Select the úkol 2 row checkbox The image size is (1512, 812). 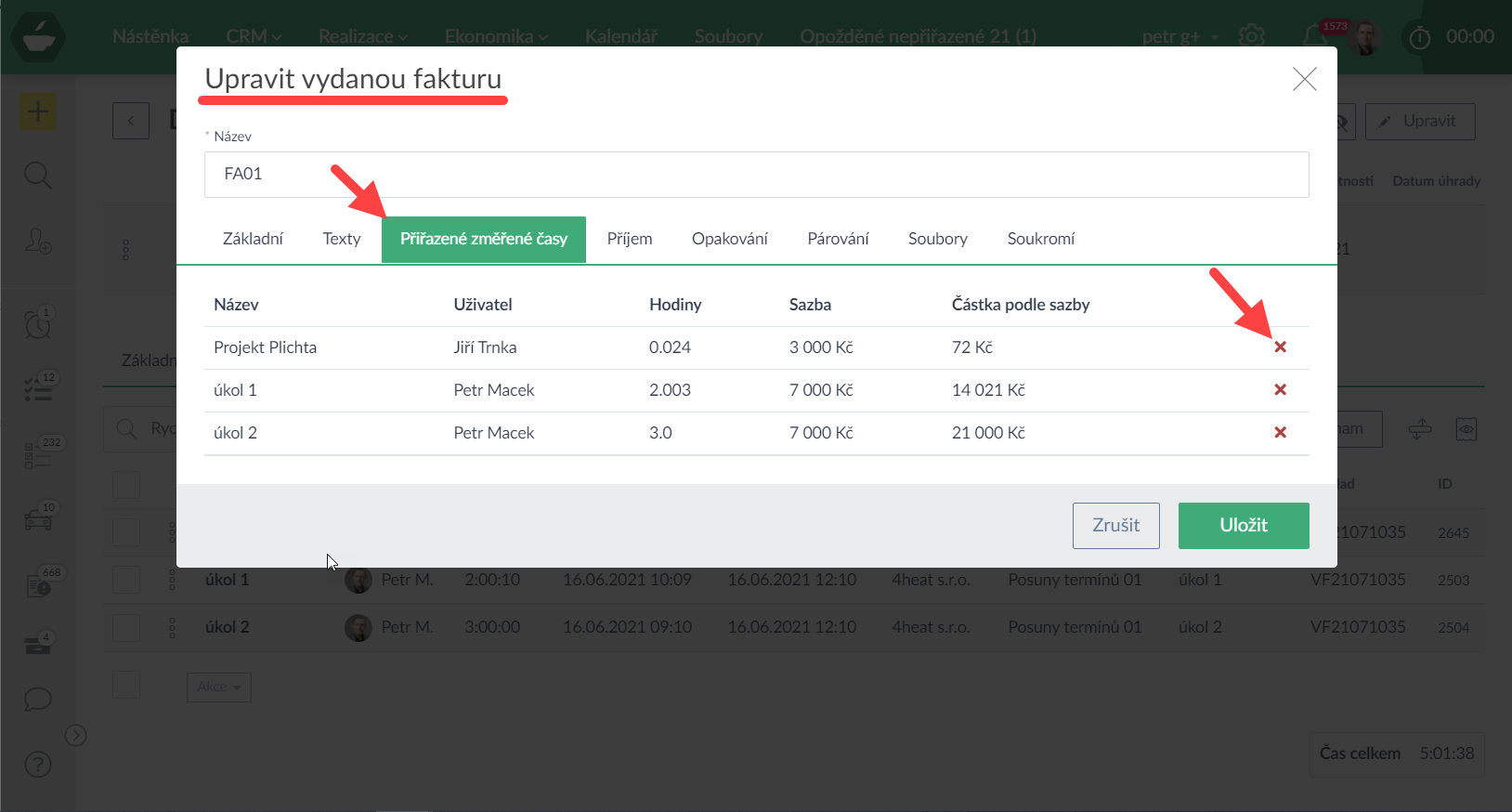click(126, 627)
